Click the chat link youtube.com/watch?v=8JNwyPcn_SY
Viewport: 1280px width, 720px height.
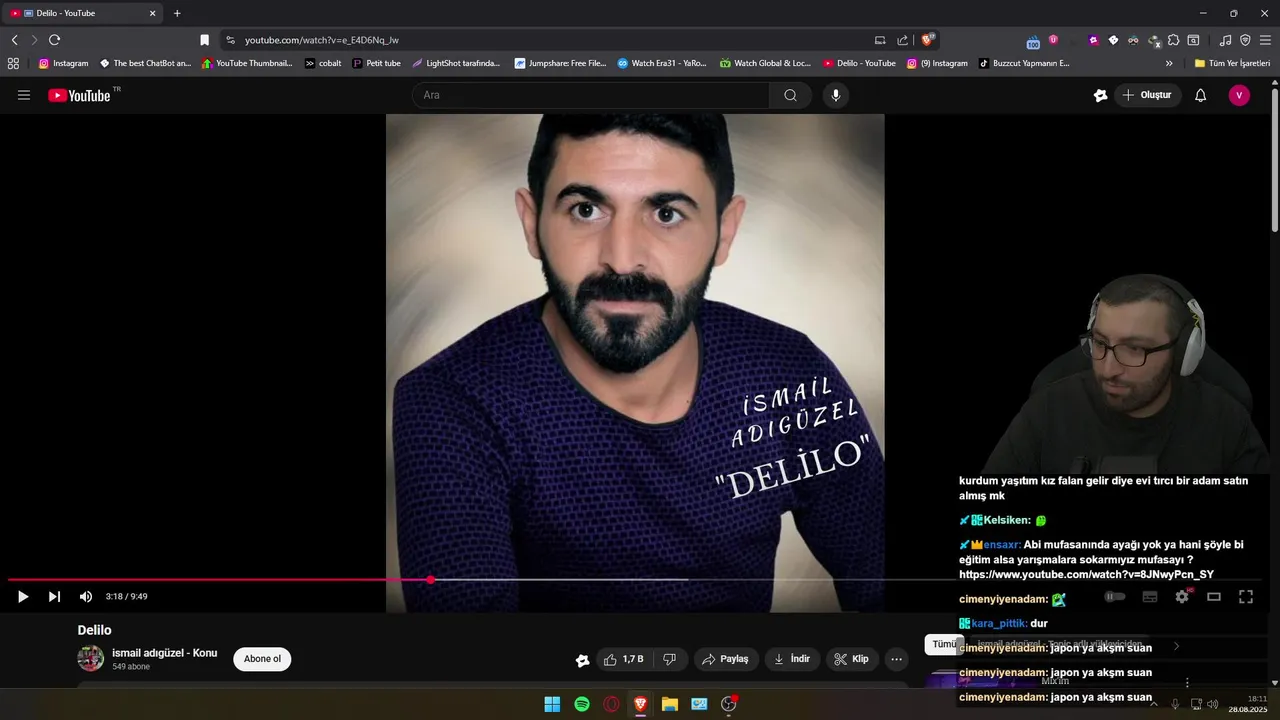(1086, 575)
